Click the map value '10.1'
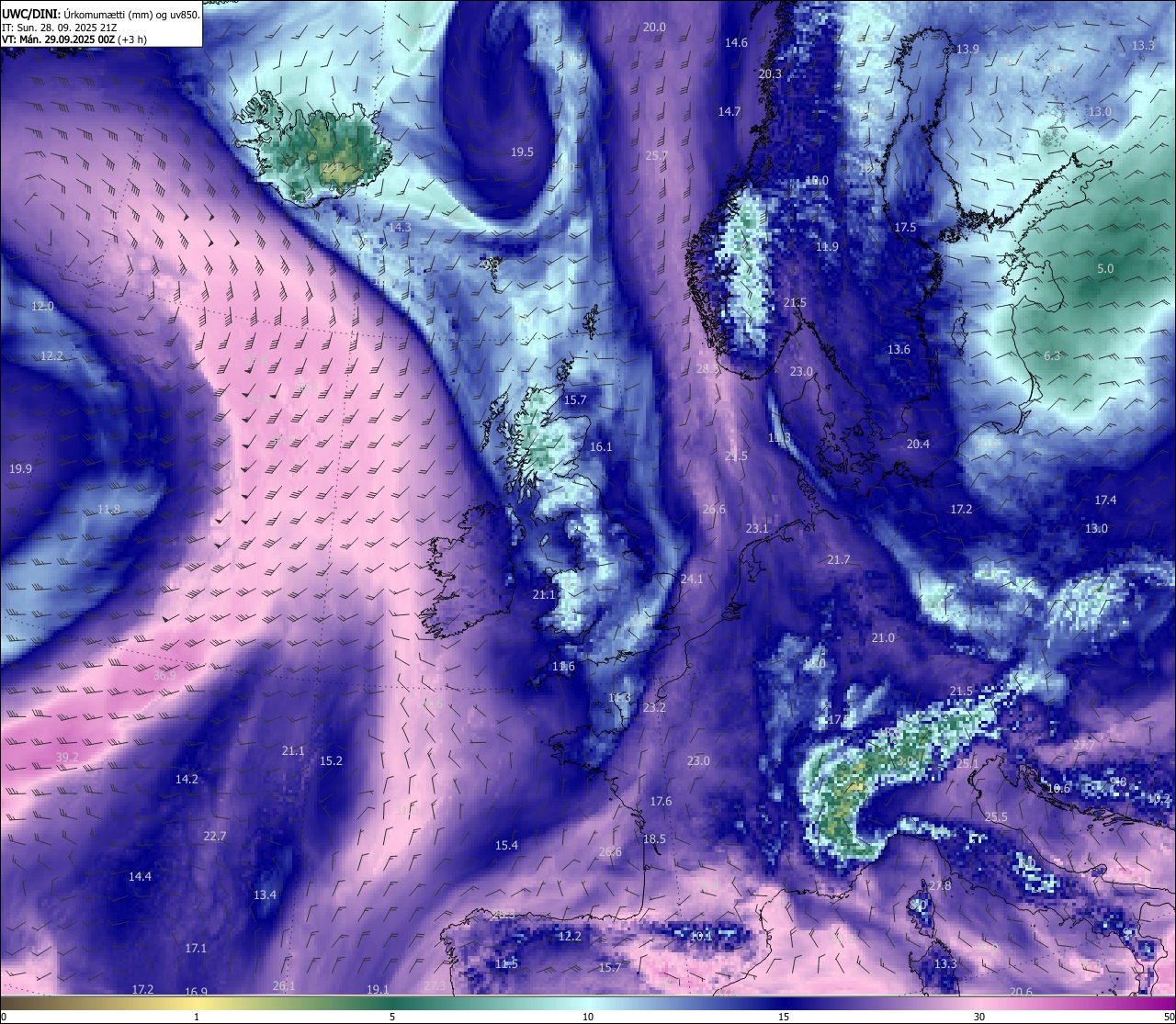 click(701, 936)
